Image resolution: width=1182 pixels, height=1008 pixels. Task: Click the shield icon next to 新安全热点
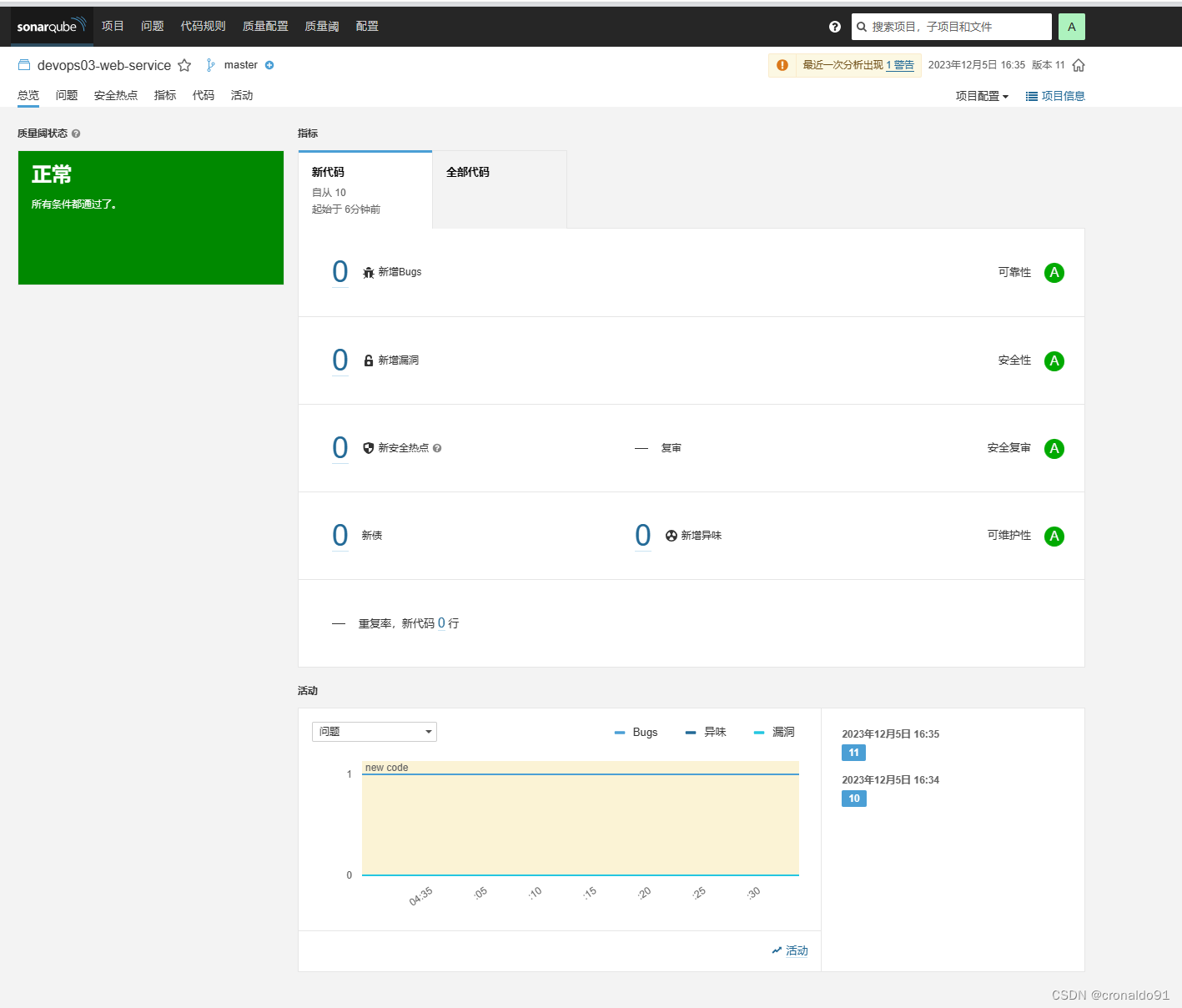pyautogui.click(x=369, y=448)
